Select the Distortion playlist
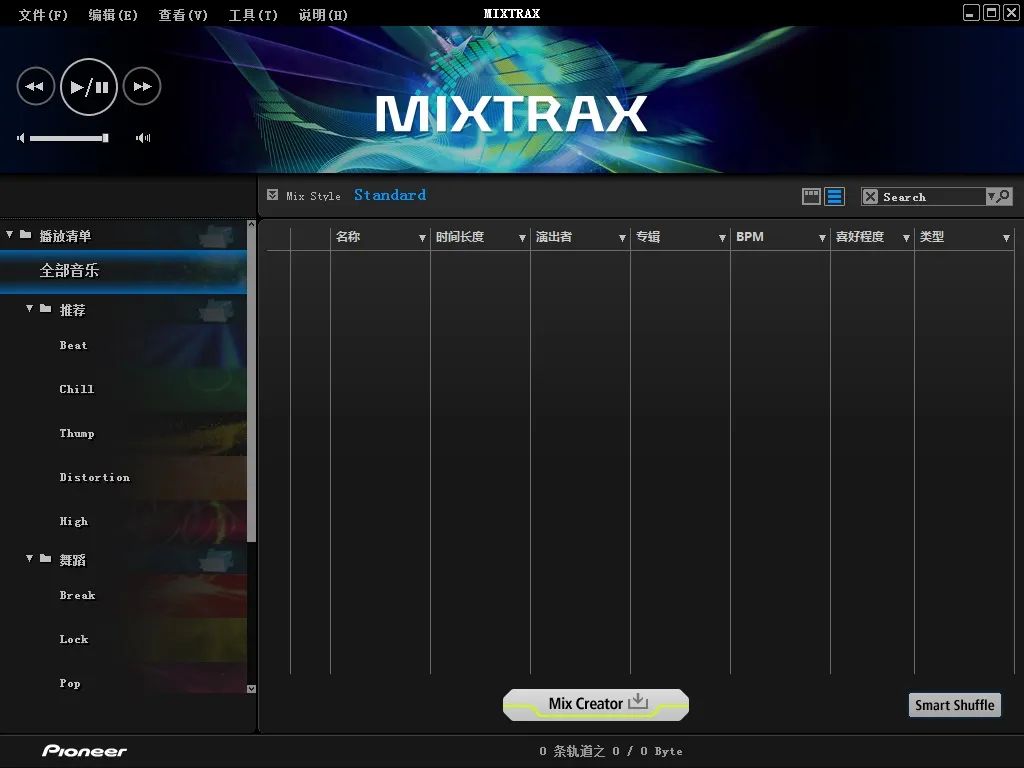 (123, 477)
